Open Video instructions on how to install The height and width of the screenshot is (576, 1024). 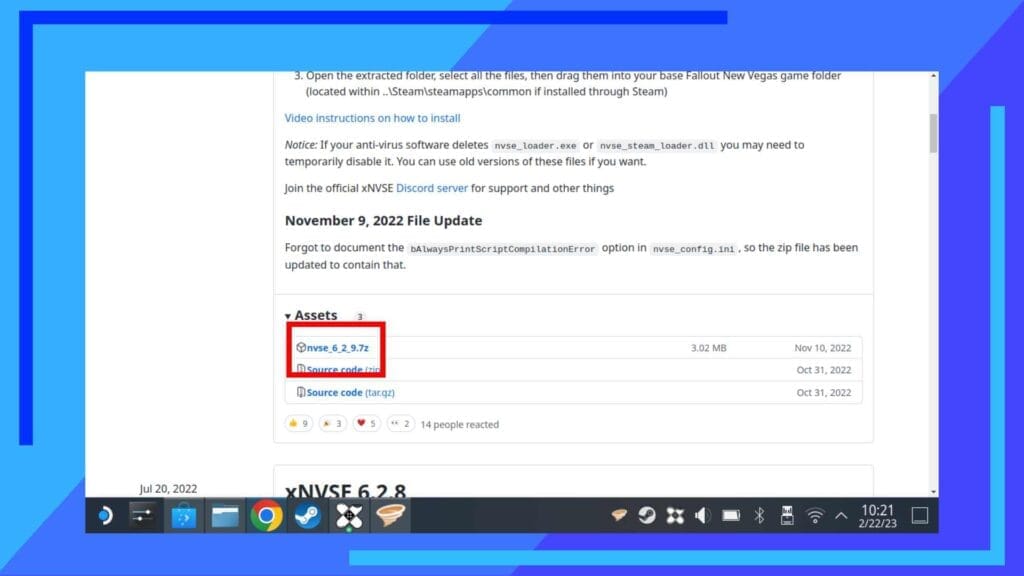pyautogui.click(x=372, y=118)
